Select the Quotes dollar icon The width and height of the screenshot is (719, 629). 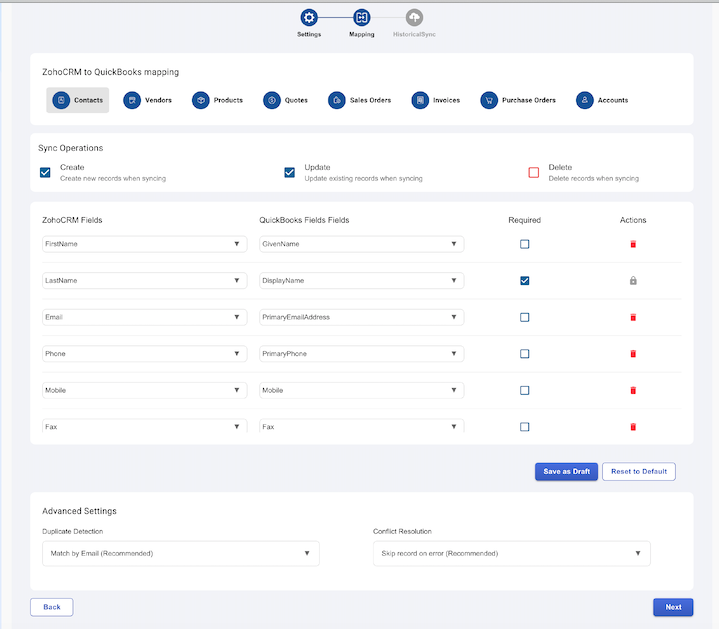pos(271,100)
